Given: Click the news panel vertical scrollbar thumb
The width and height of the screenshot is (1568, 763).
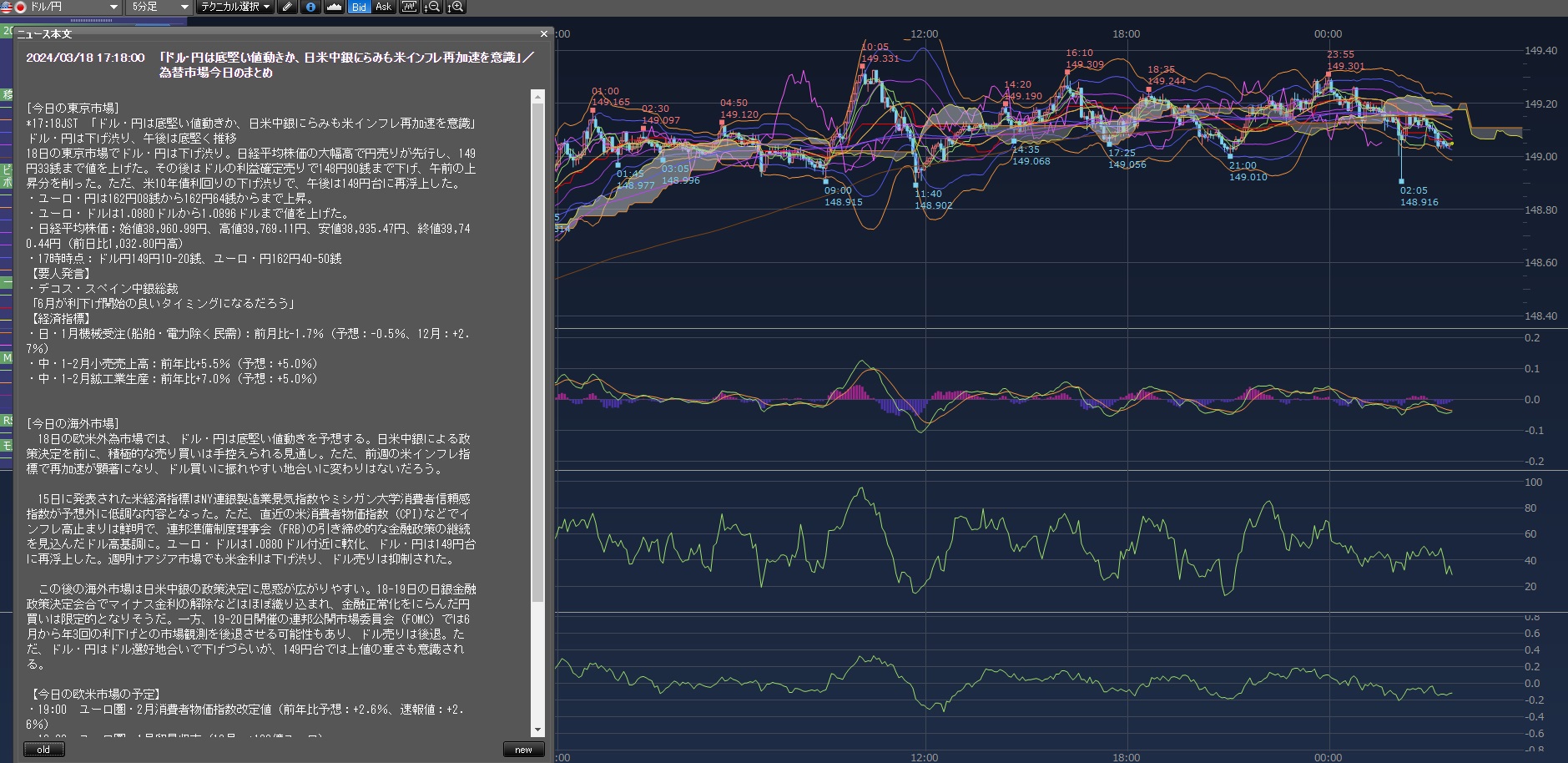Looking at the screenshot, I should point(537,351).
